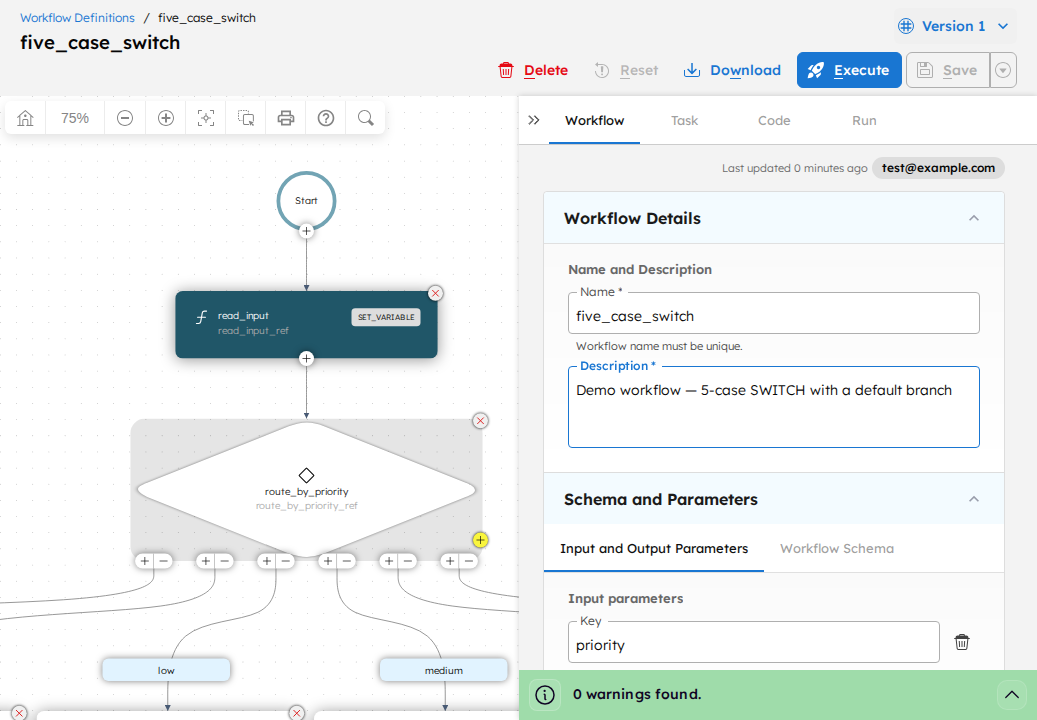This screenshot has height=720, width=1037.
Task: Open the Version 1 dropdown
Action: click(x=954, y=26)
